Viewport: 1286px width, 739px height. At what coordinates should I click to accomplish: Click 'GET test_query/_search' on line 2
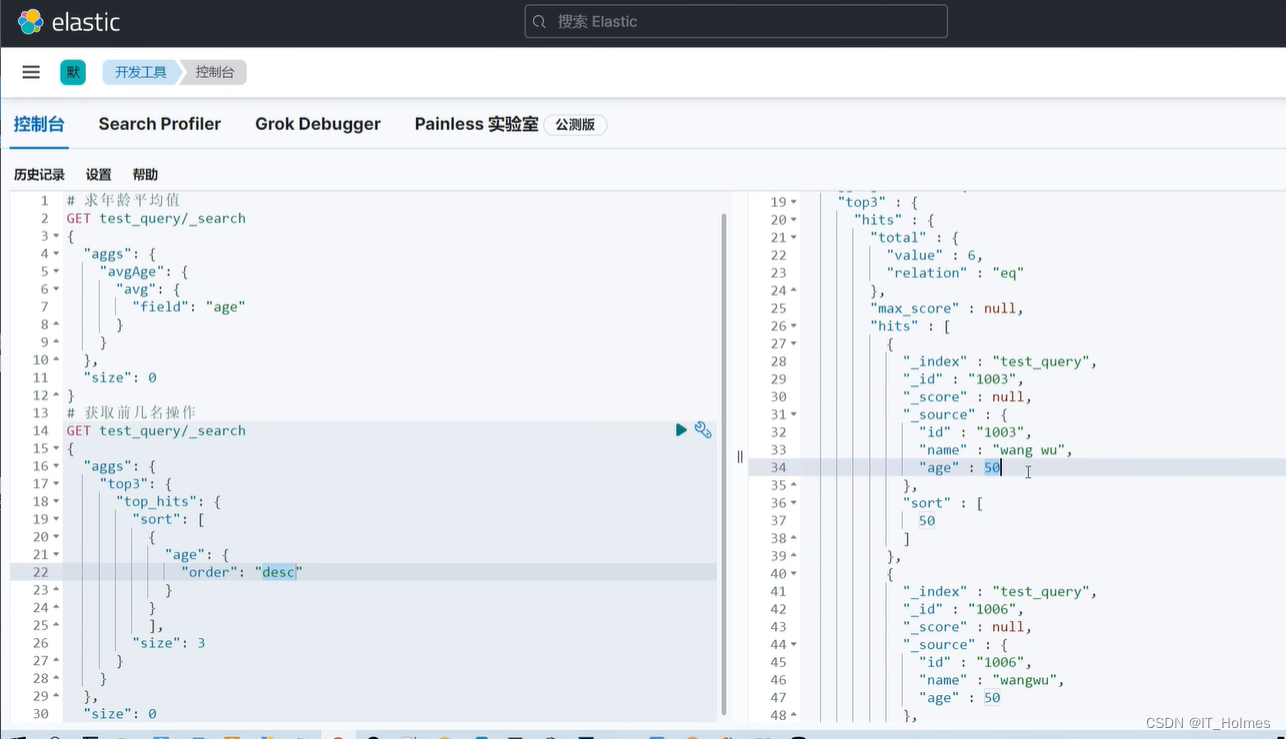pos(156,218)
